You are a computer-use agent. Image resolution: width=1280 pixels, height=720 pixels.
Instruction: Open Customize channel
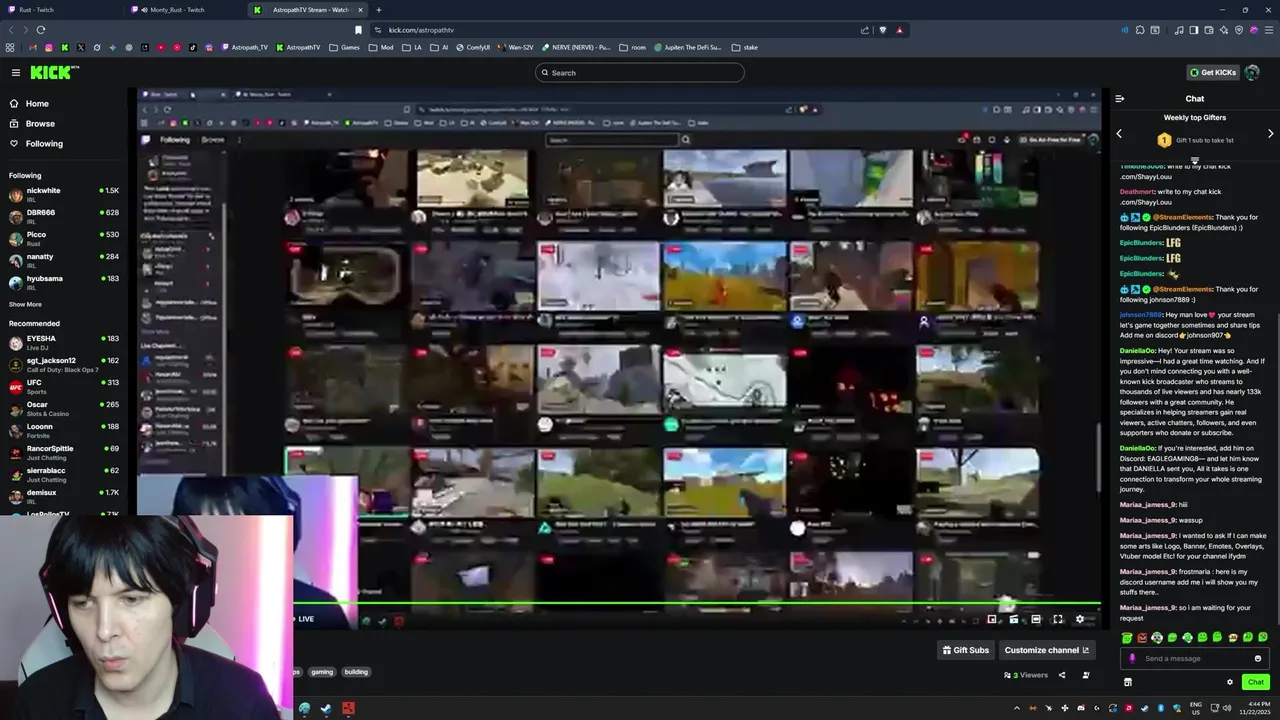(x=1047, y=650)
